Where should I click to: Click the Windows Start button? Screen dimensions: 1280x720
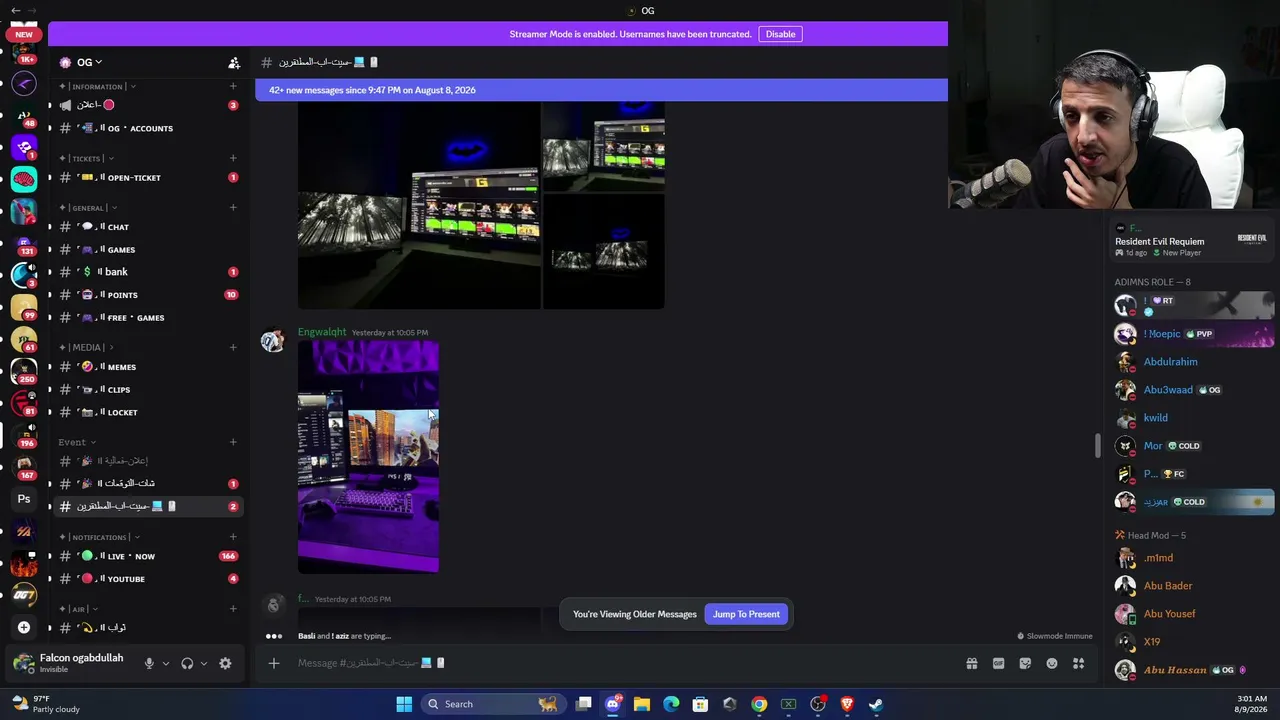coord(404,704)
